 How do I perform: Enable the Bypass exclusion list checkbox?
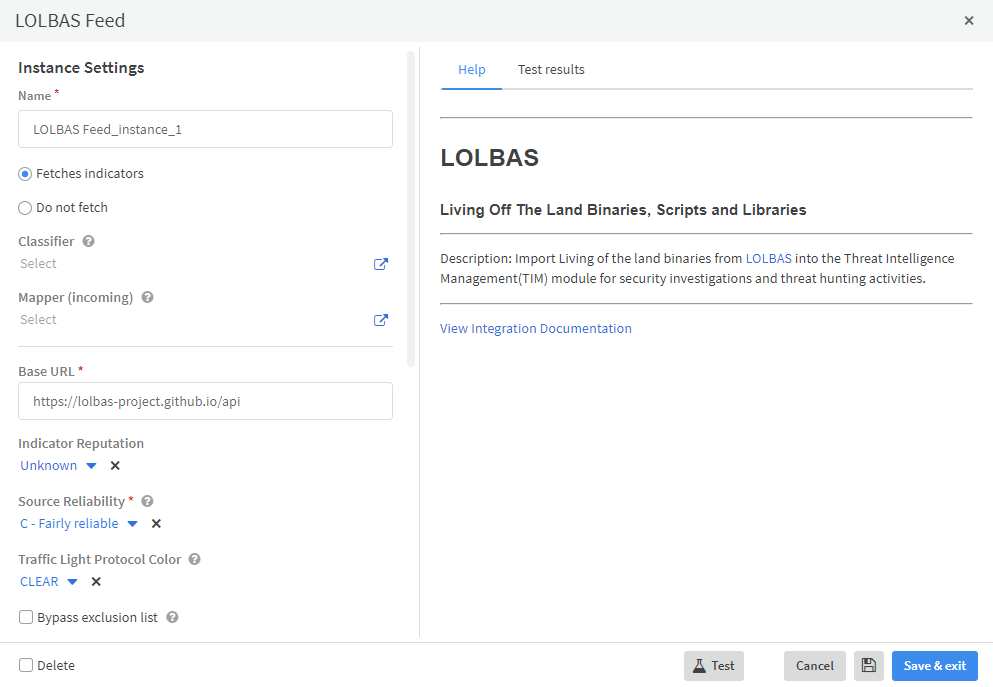[x=26, y=618]
